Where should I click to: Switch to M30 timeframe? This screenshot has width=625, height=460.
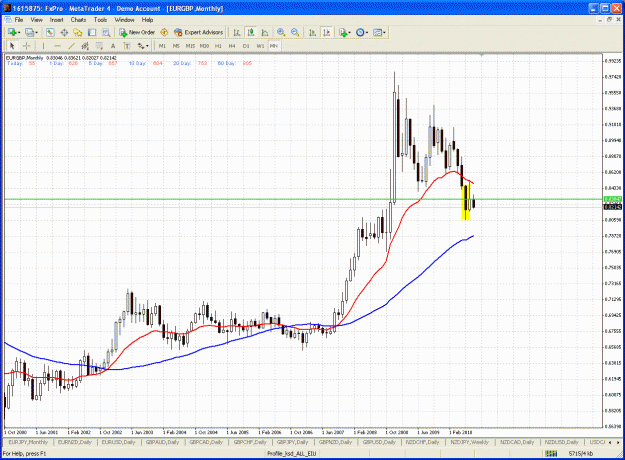[x=204, y=46]
